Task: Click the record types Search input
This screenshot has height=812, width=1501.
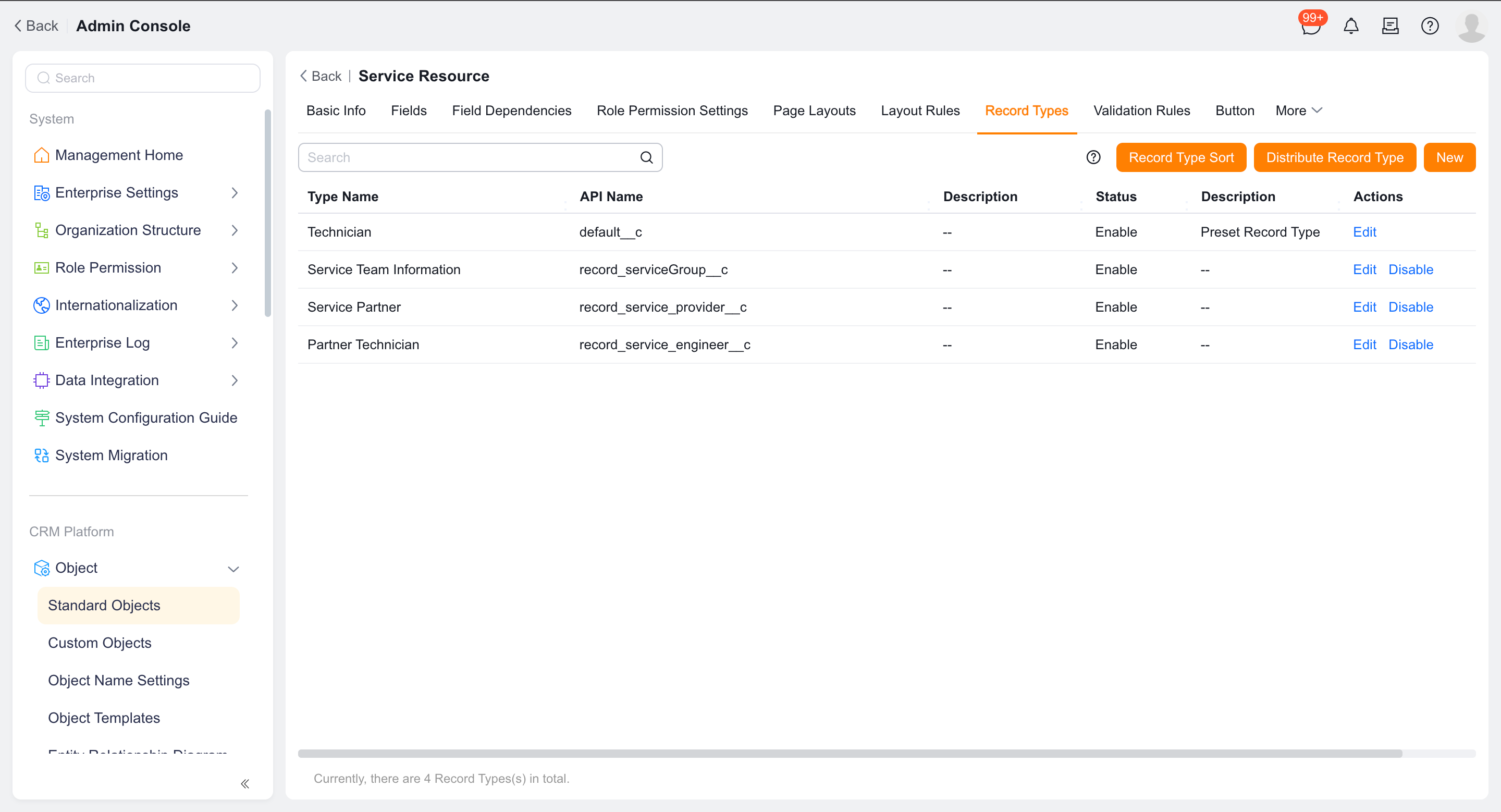Action: (x=480, y=157)
